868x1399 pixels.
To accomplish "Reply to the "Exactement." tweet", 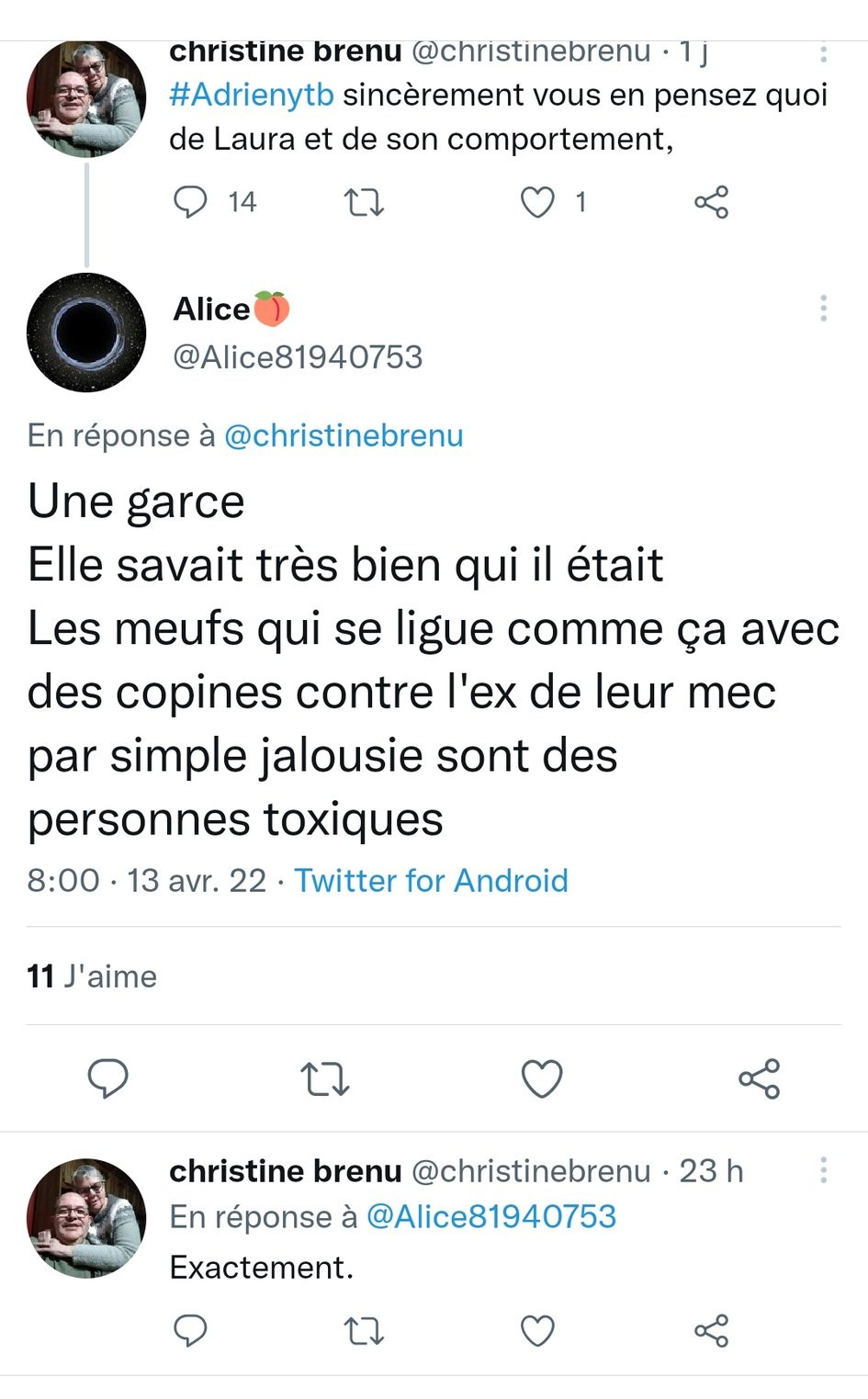I will [x=190, y=1330].
